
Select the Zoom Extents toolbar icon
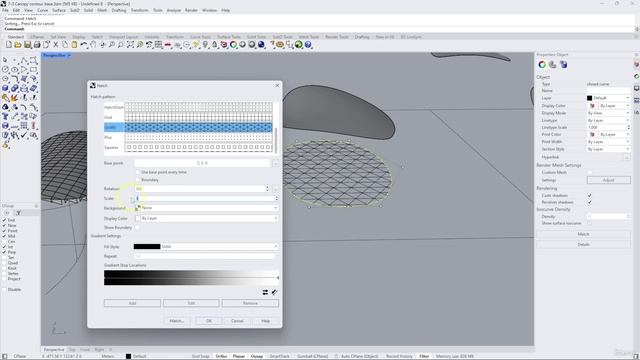[130, 44]
